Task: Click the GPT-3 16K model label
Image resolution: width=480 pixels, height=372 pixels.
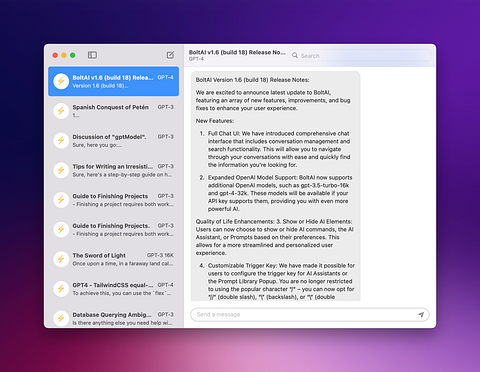Action: click(160, 255)
